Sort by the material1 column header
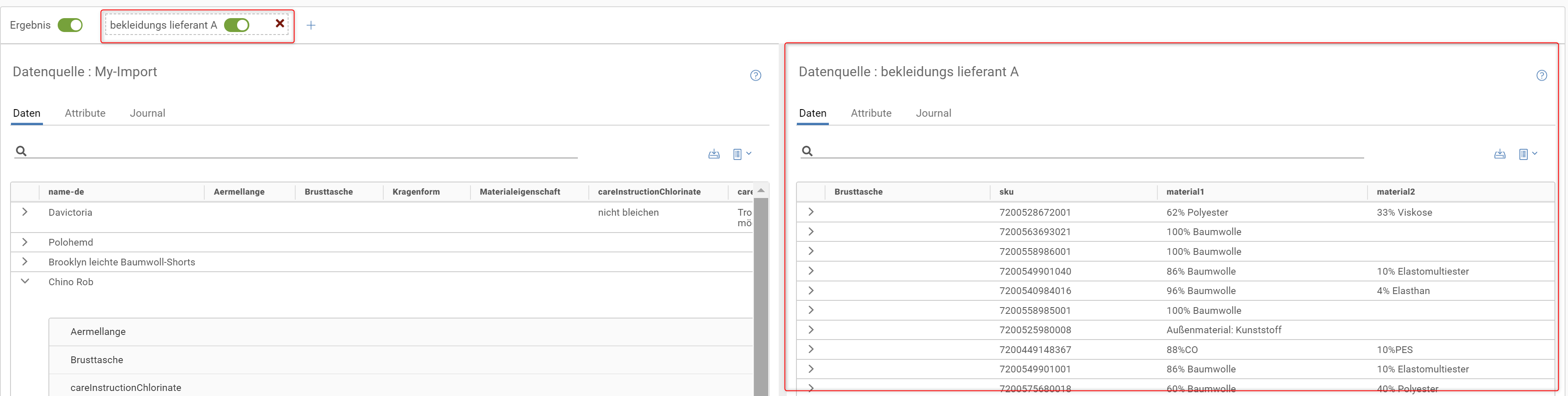 (x=1184, y=192)
